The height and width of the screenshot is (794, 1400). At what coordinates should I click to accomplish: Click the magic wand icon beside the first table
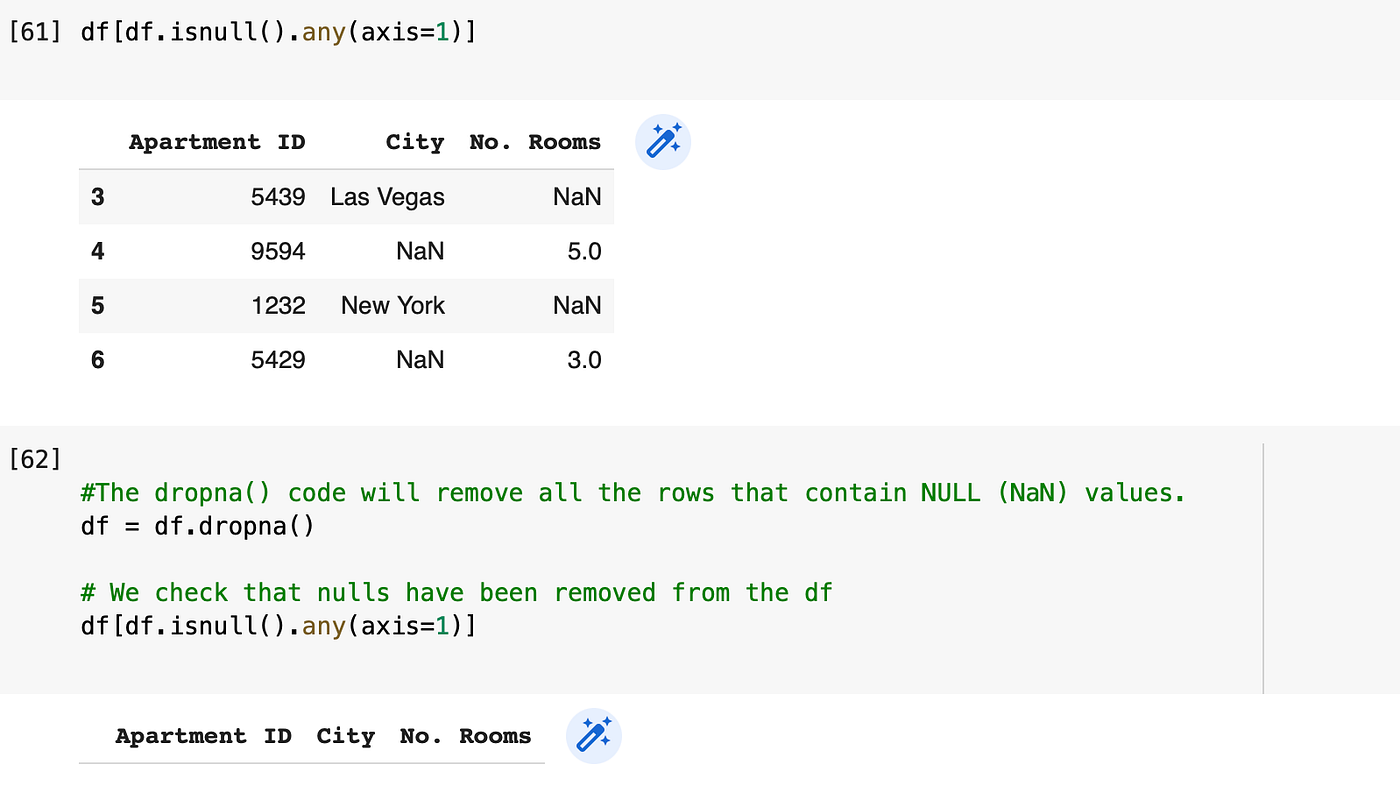click(x=662, y=141)
